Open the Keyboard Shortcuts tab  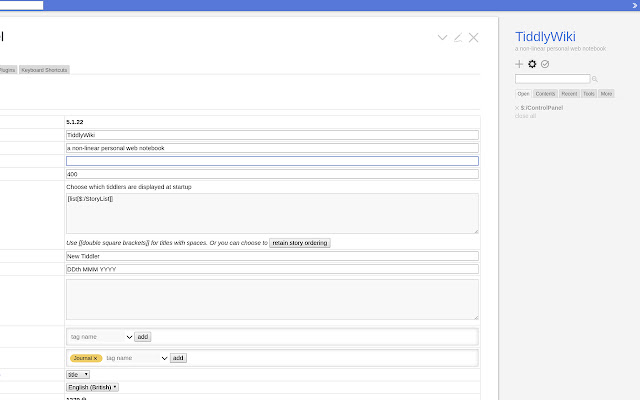(x=44, y=70)
